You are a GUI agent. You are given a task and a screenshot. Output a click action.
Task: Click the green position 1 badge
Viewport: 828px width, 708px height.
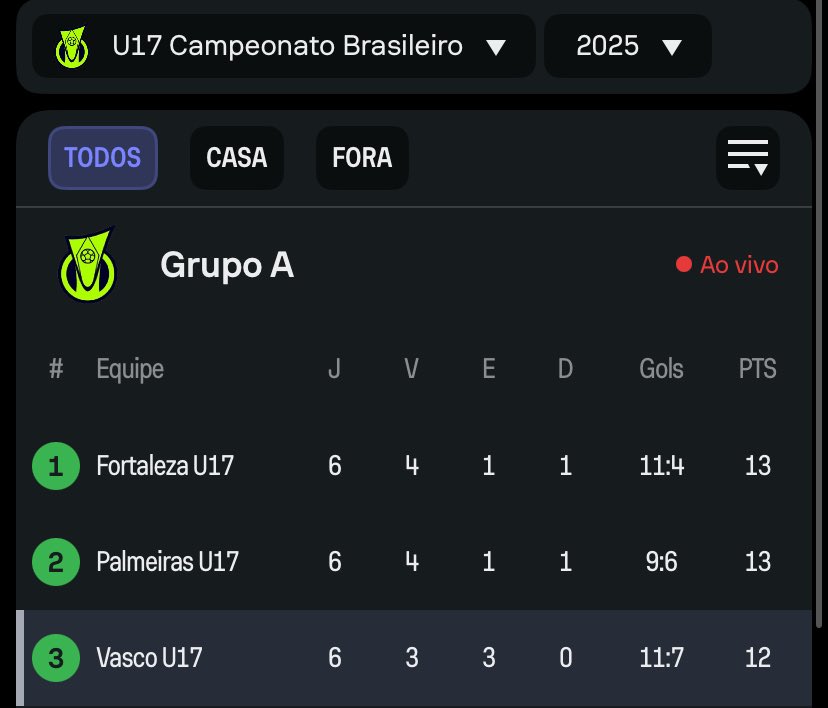pyautogui.click(x=55, y=466)
